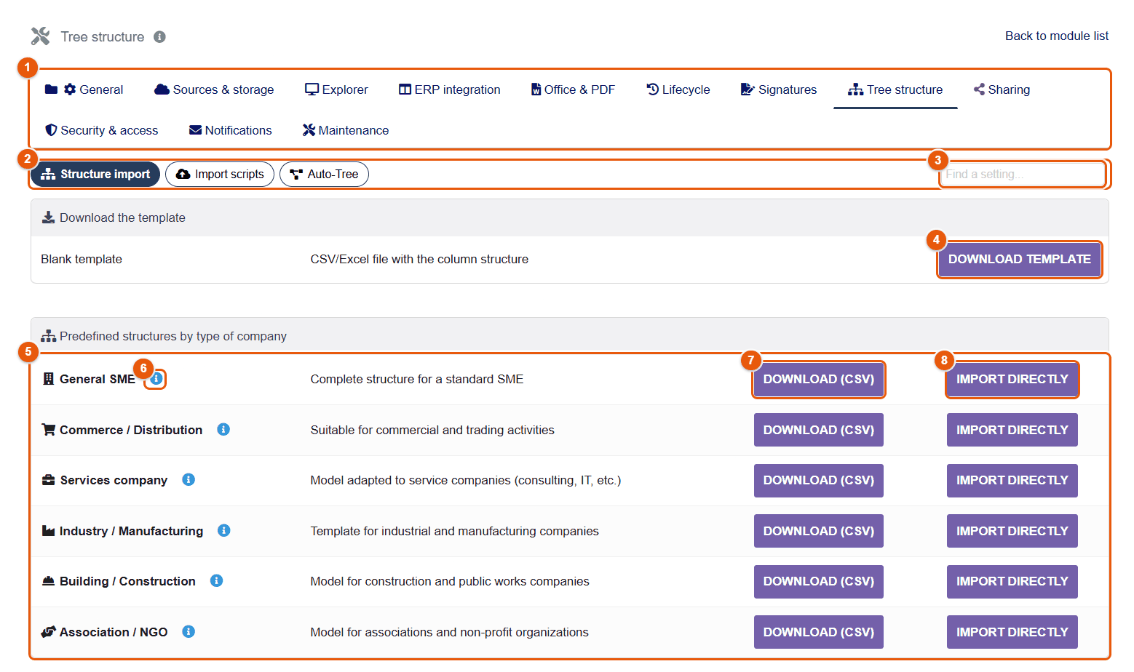Switch to the Lifecycle tab
Image resolution: width=1134 pixels, height=672 pixels.
coord(678,90)
